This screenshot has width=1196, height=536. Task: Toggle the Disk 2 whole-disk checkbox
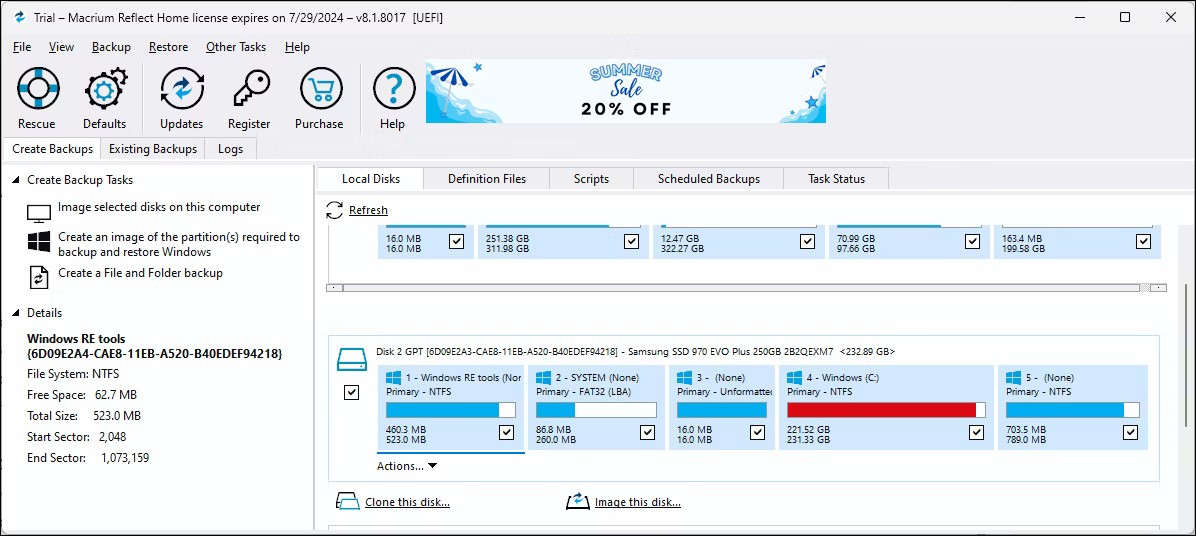point(351,393)
